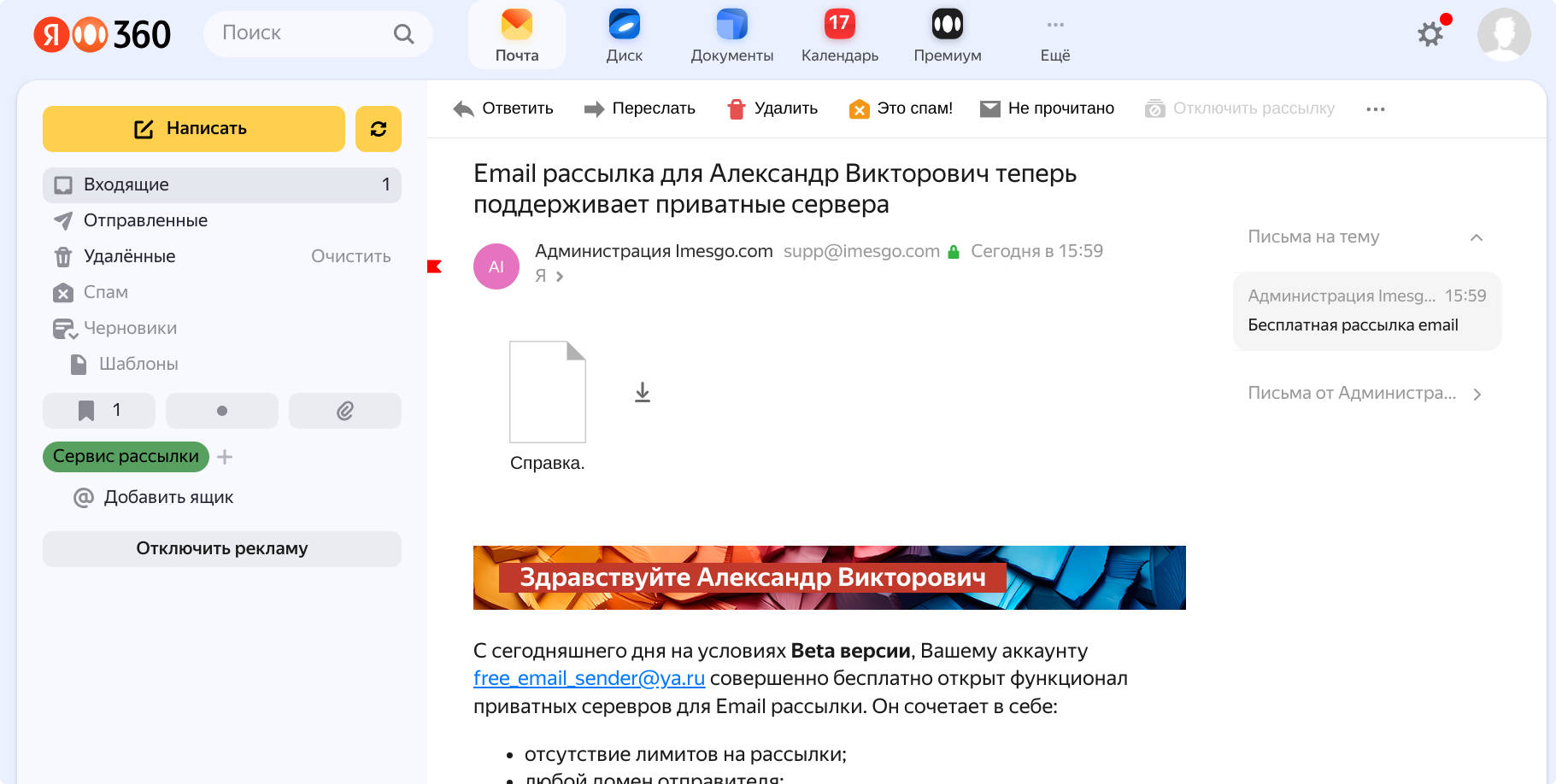Viewport: 1556px width, 784px height.
Task: Switch to Диск service
Action: [x=625, y=35]
